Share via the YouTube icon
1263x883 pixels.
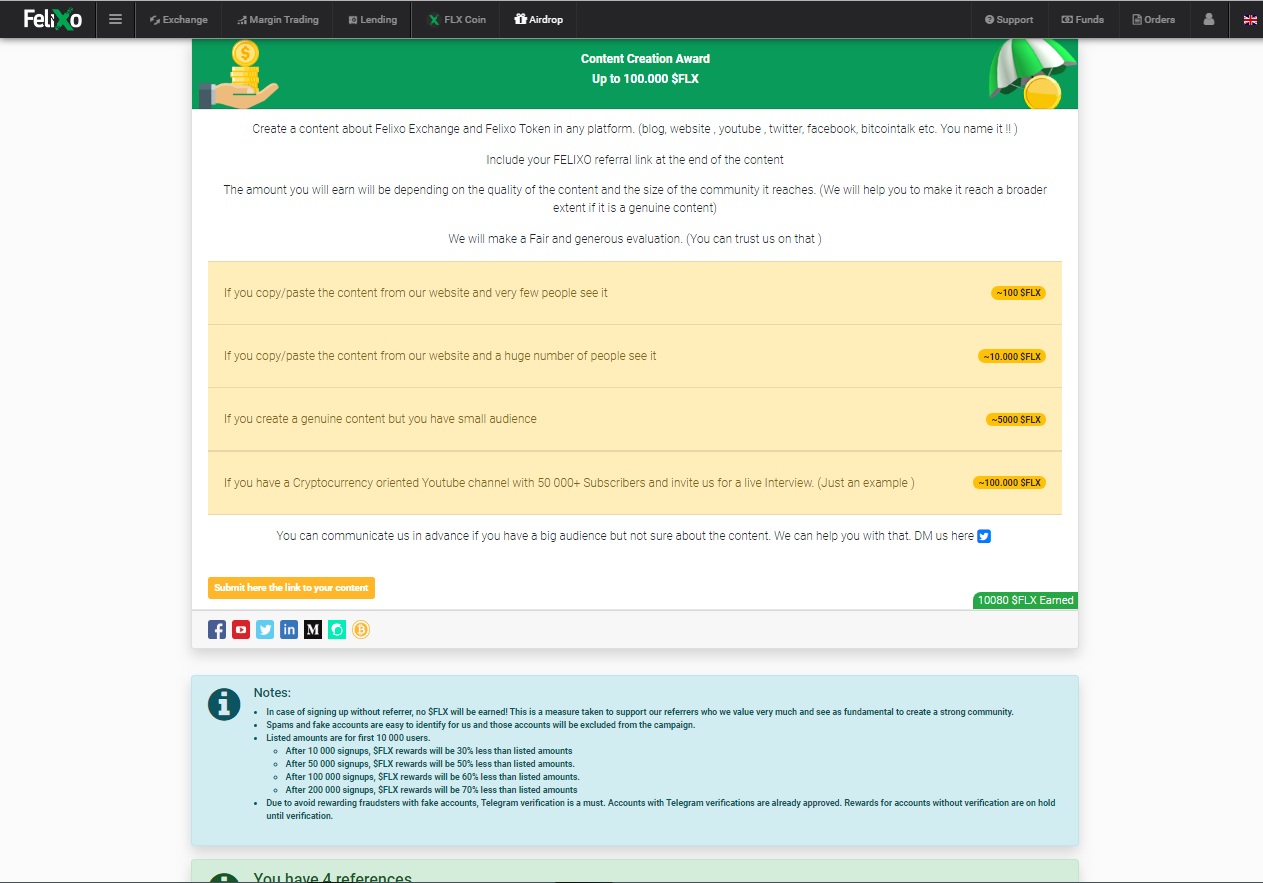pos(241,629)
